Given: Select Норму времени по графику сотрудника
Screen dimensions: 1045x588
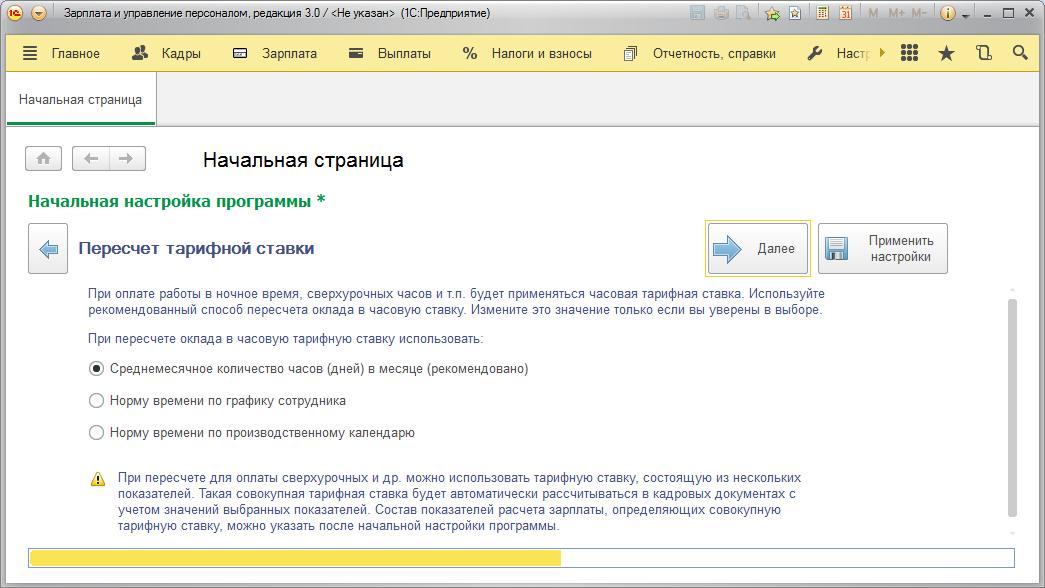Looking at the screenshot, I should point(97,401).
